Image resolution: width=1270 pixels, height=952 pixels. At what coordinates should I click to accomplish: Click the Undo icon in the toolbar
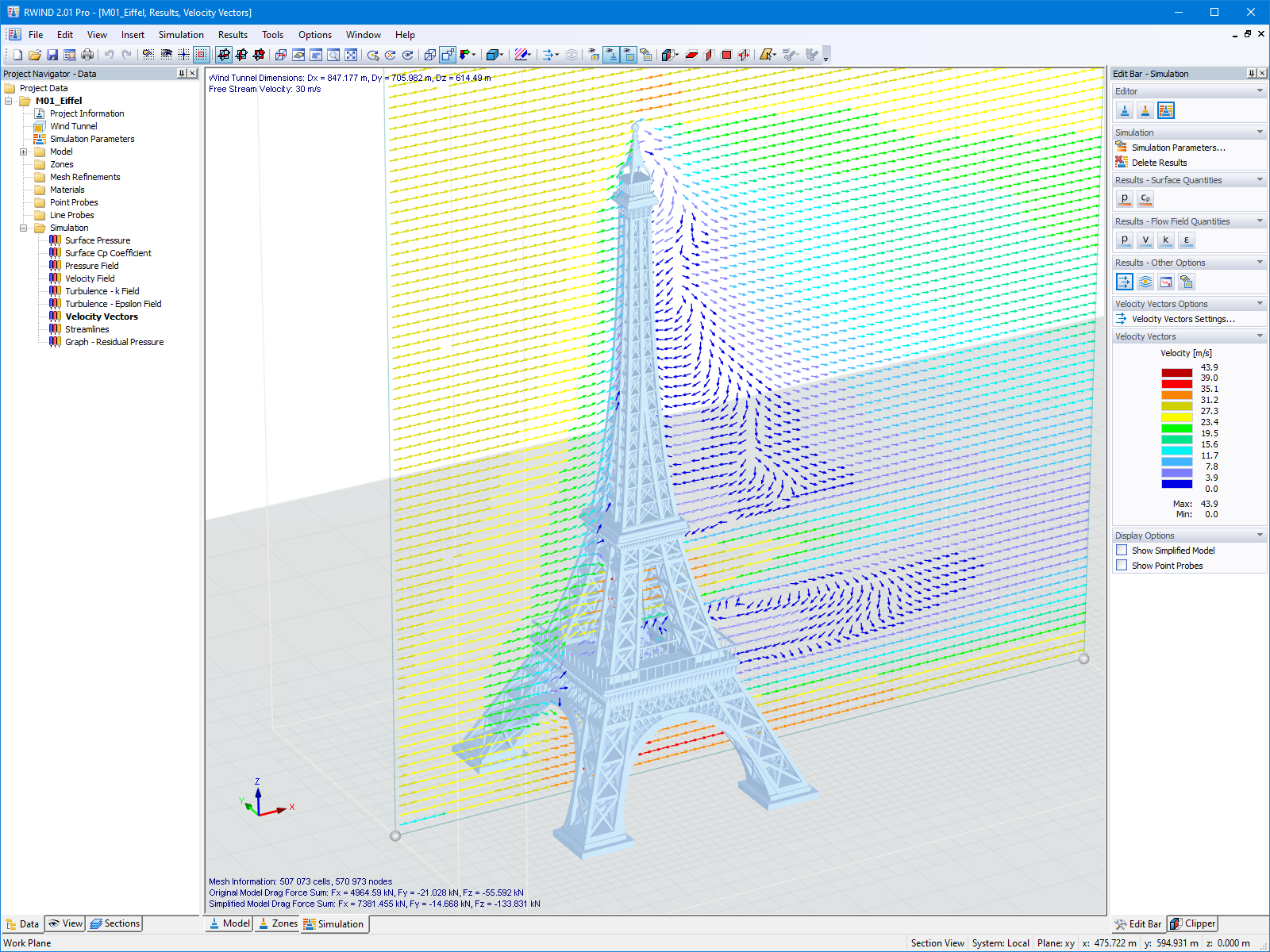tap(110, 54)
